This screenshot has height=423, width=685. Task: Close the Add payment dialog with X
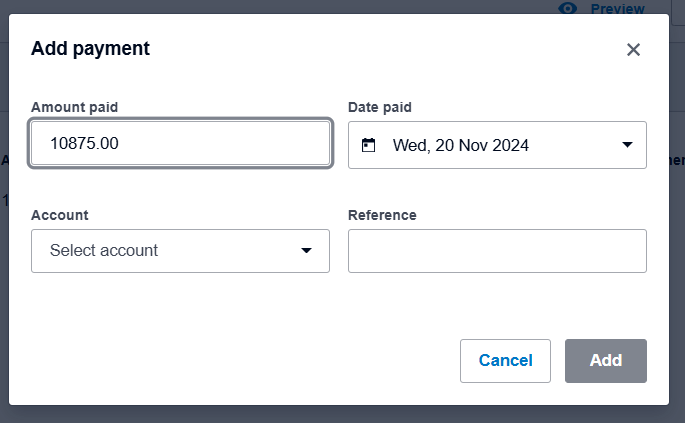tap(633, 50)
